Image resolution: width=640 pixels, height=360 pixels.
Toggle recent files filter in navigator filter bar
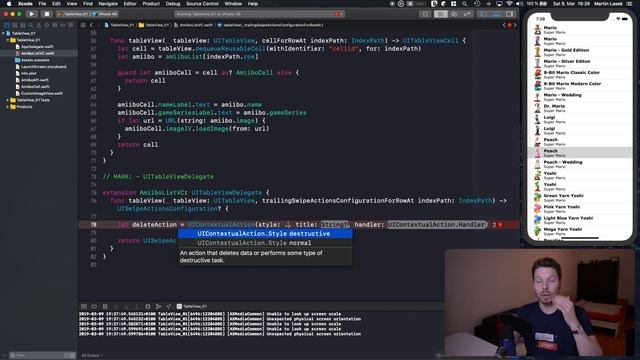[x=67, y=356]
